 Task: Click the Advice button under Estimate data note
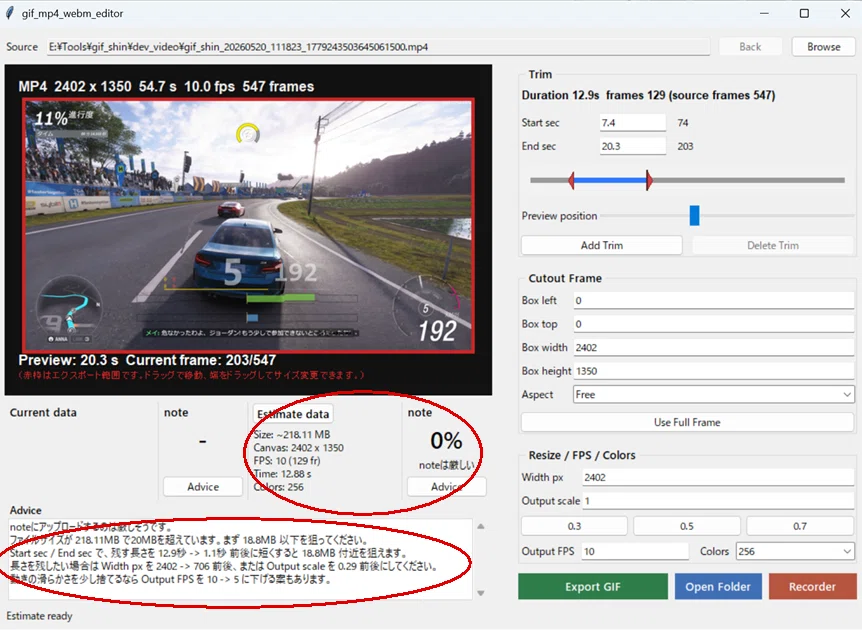click(x=446, y=487)
